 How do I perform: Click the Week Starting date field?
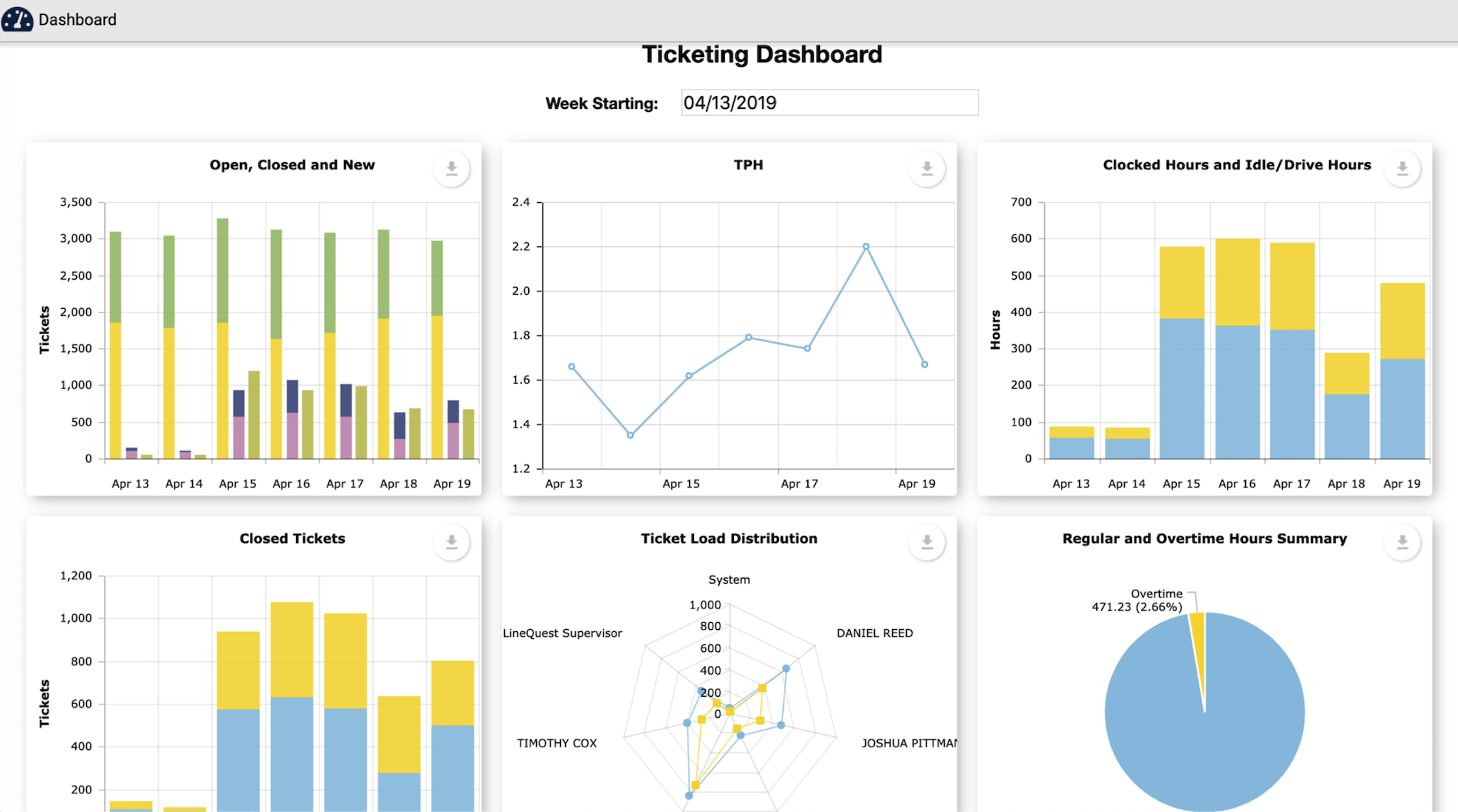click(829, 102)
